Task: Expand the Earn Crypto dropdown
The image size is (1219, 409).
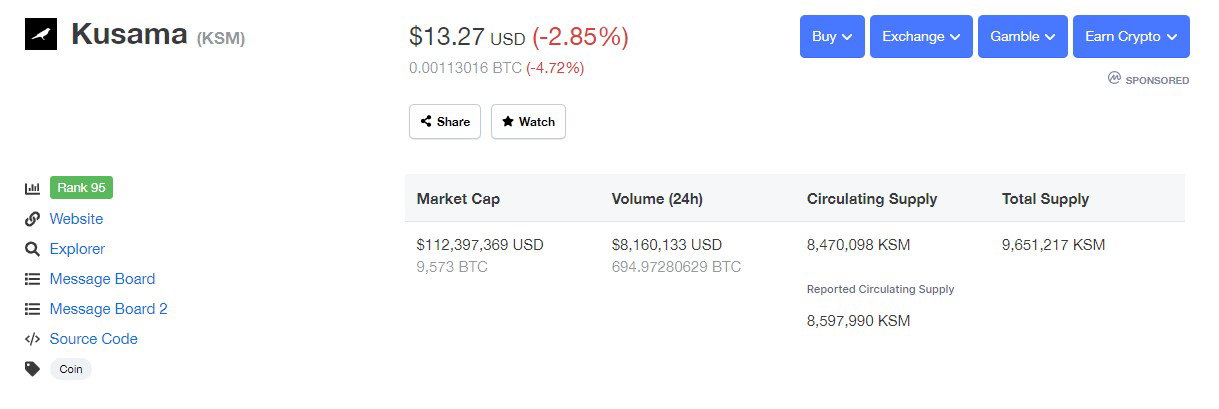Action: (x=1131, y=37)
